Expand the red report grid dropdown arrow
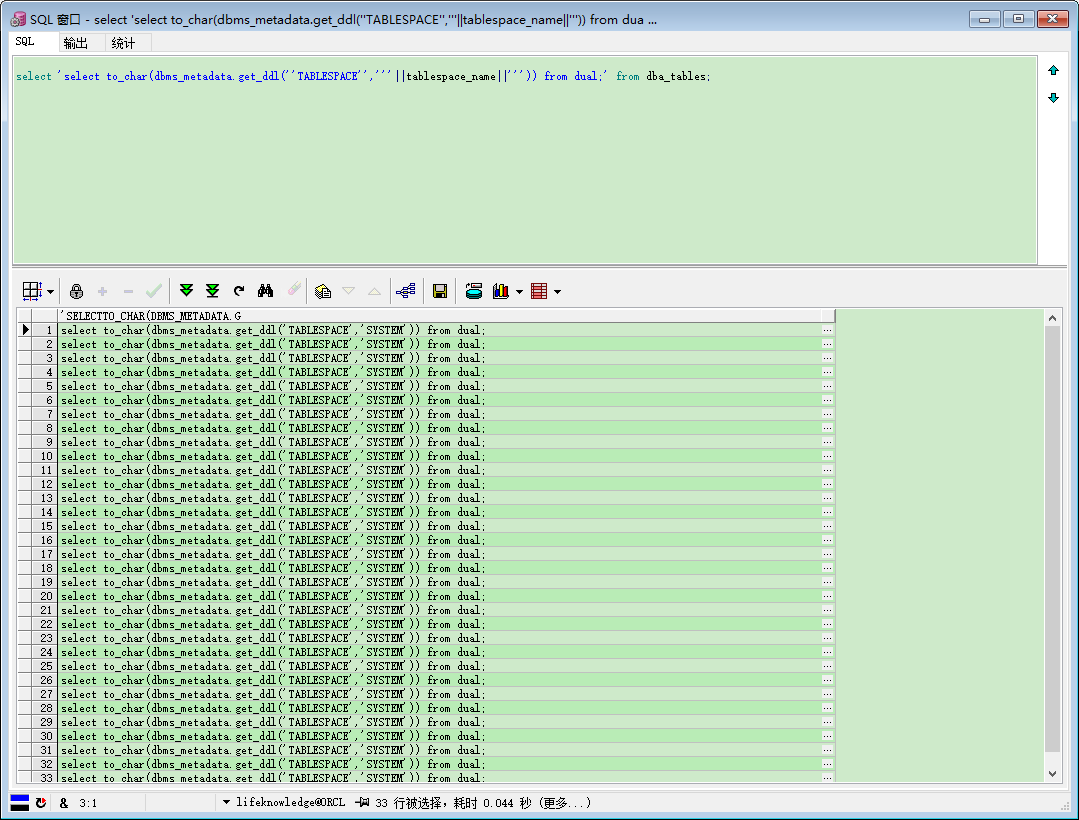Image resolution: width=1079 pixels, height=820 pixels. click(557, 292)
